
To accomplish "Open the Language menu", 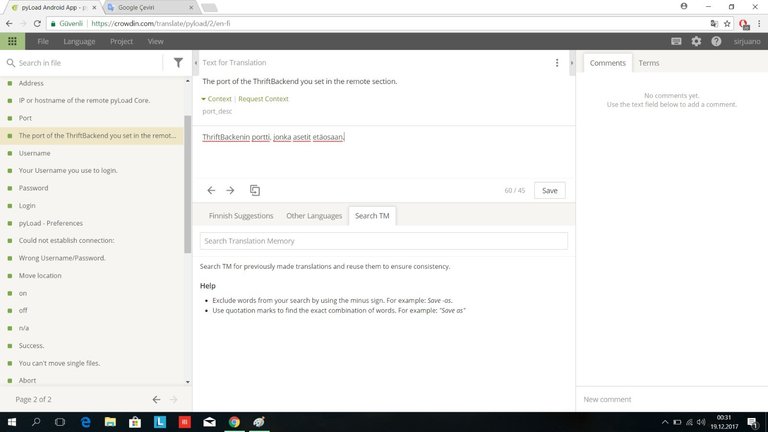I will coord(79,42).
